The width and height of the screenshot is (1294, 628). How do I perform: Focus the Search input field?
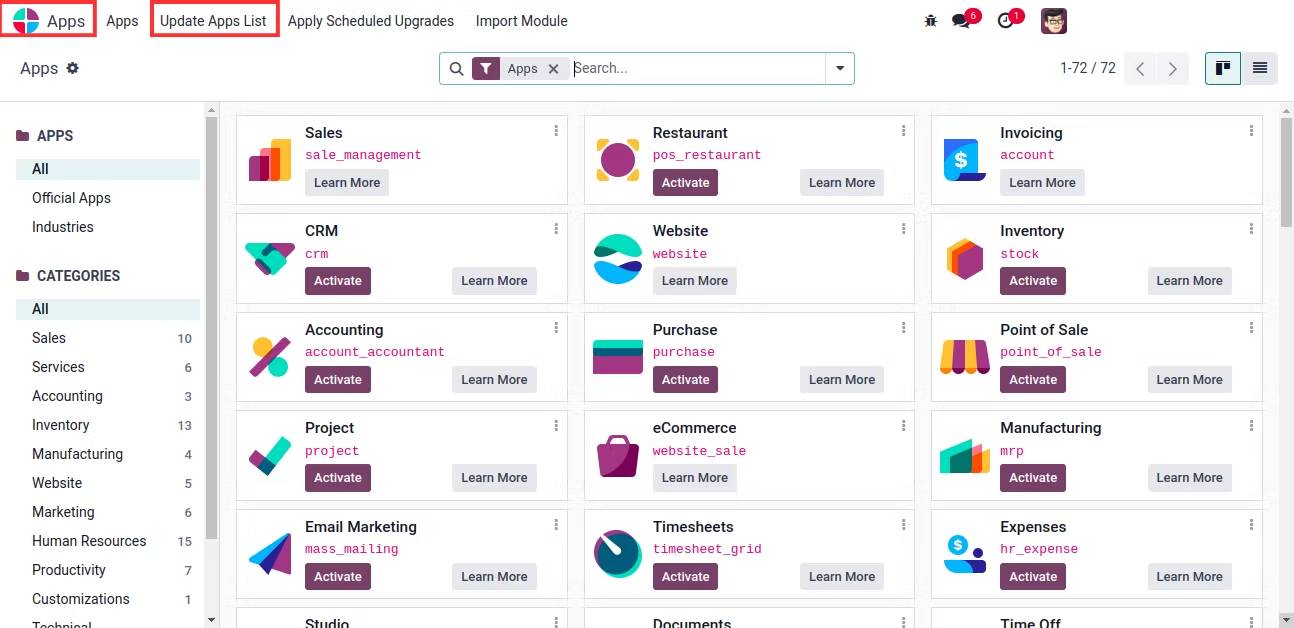coord(697,68)
